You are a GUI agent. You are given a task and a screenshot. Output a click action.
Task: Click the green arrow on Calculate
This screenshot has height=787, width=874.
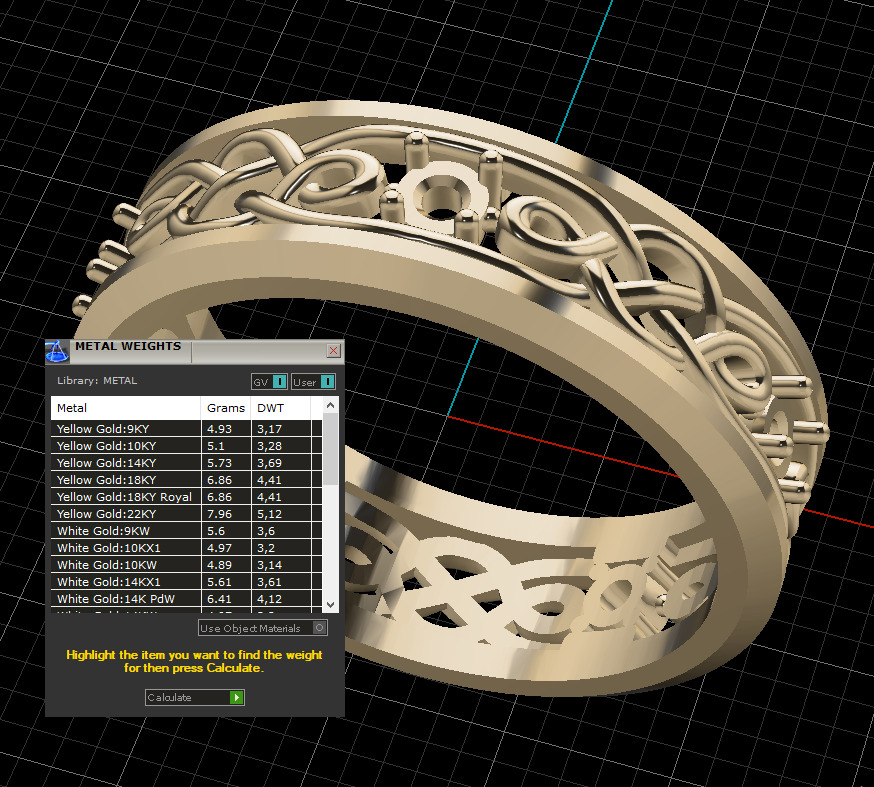[237, 697]
